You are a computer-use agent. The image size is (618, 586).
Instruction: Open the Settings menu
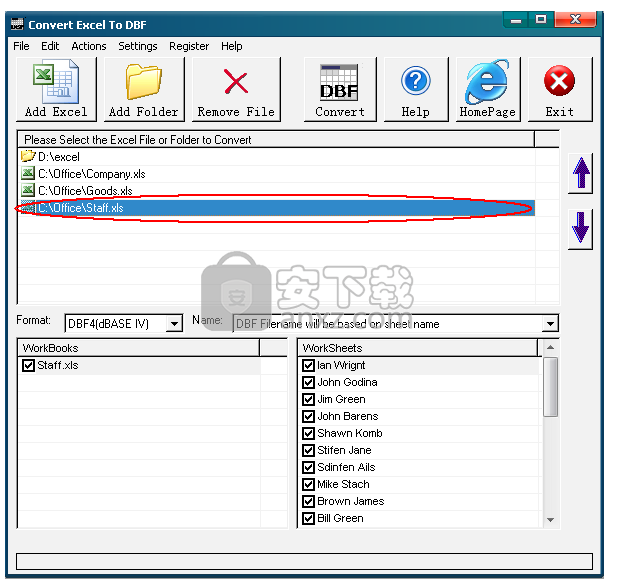(x=138, y=46)
